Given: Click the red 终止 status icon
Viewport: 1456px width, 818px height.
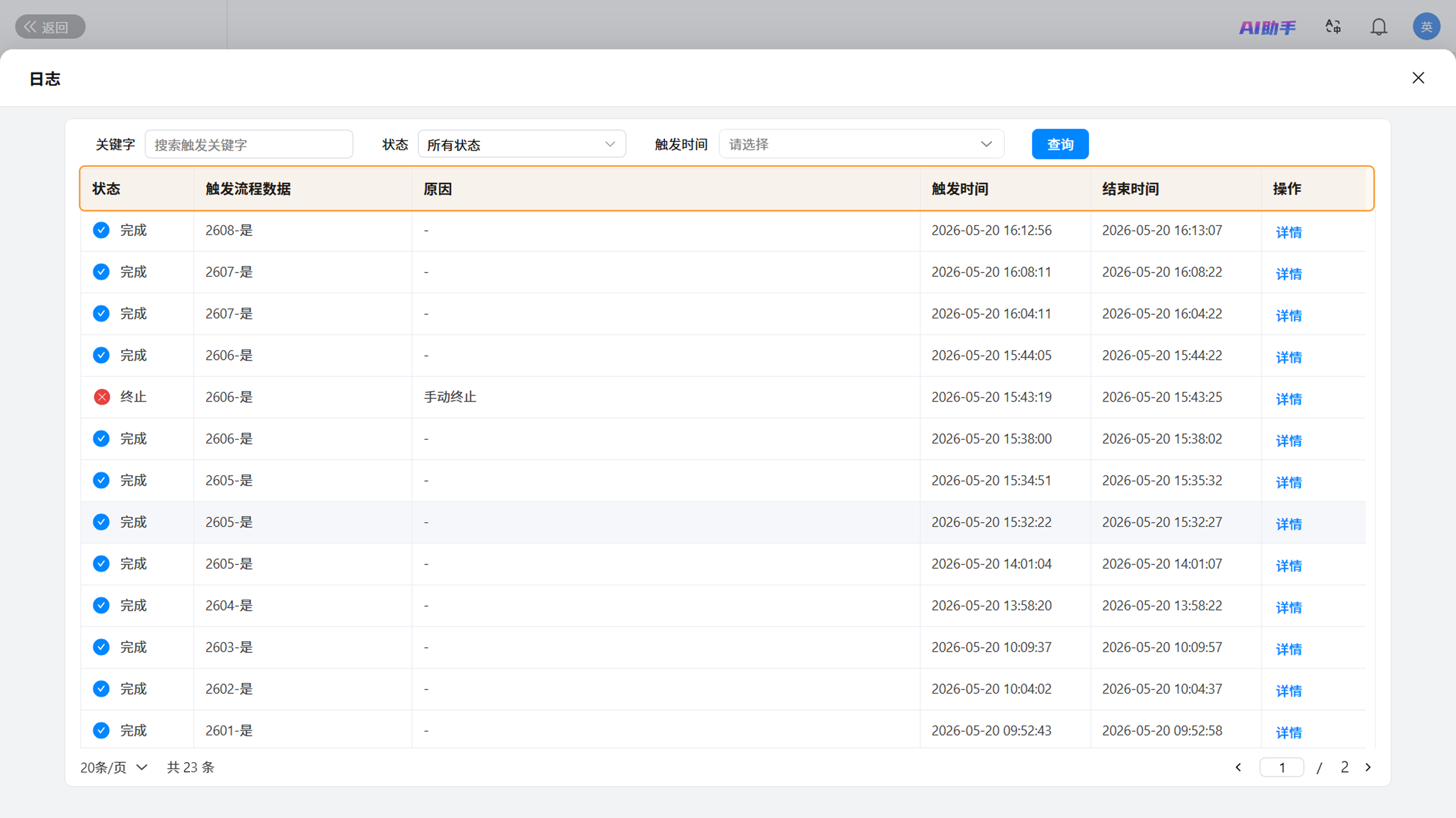Looking at the screenshot, I should 102,397.
